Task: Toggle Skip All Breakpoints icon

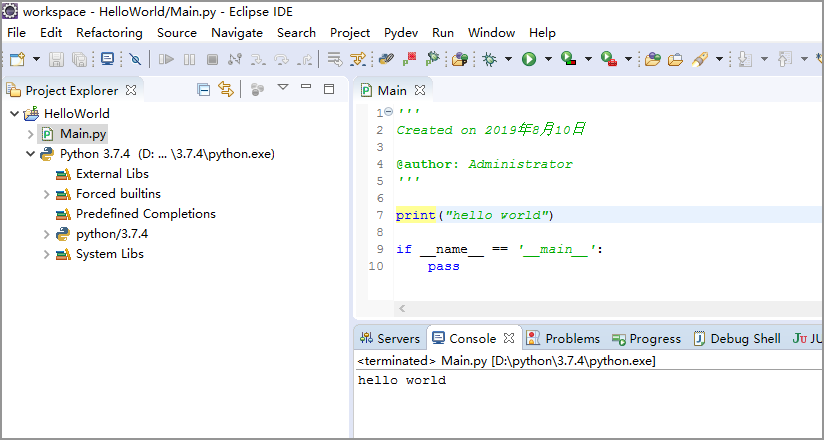Action: pyautogui.click(x=135, y=59)
